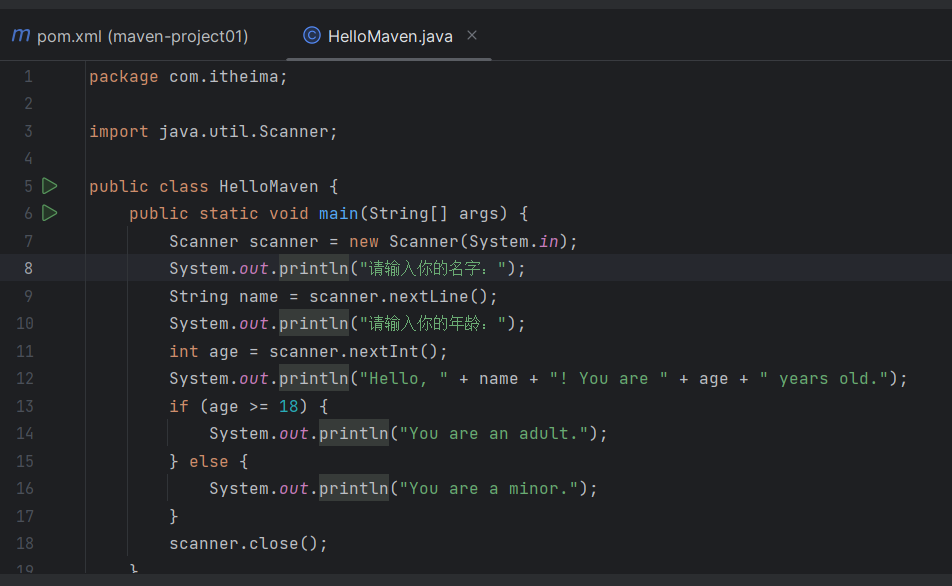The image size is (952, 586).
Task: Click 'java.util.Scanner;' on line 3
Action: pyautogui.click(x=248, y=132)
